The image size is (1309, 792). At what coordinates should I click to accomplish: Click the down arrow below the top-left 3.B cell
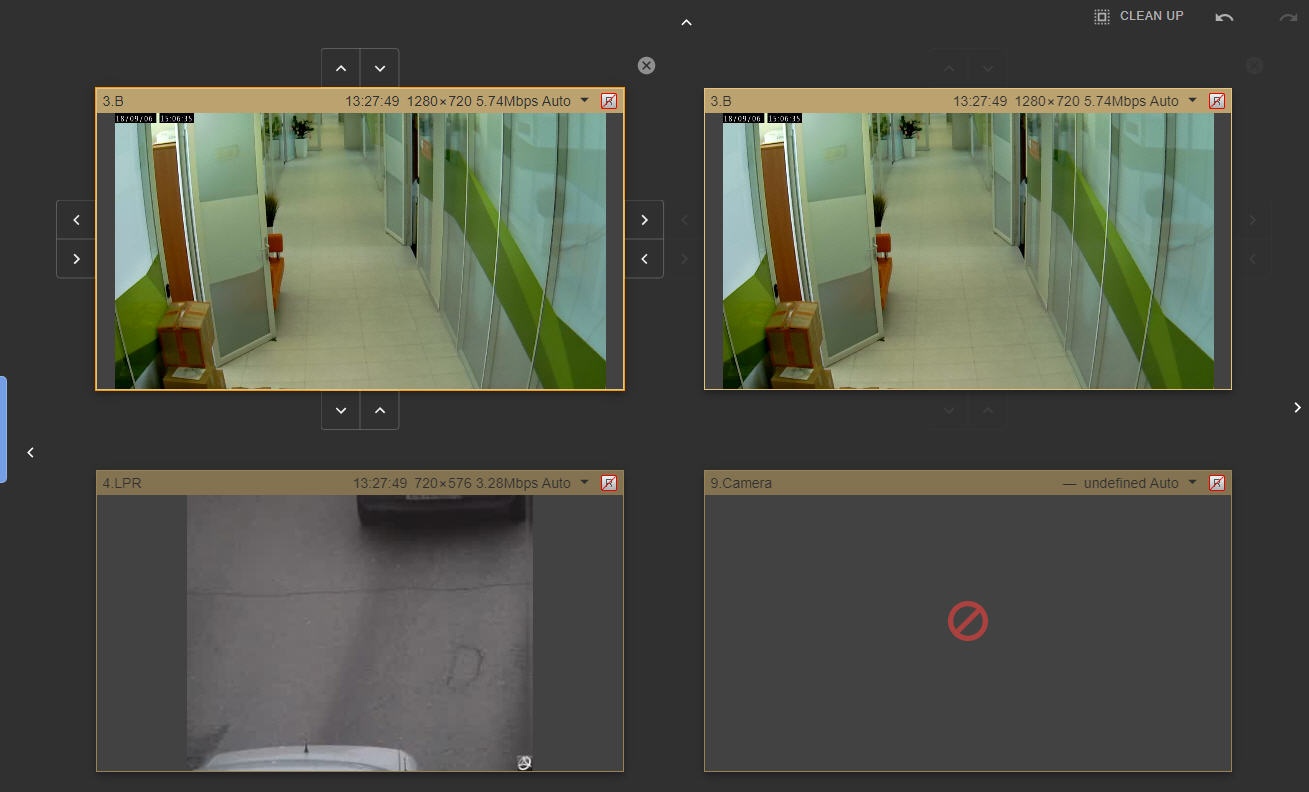point(341,410)
